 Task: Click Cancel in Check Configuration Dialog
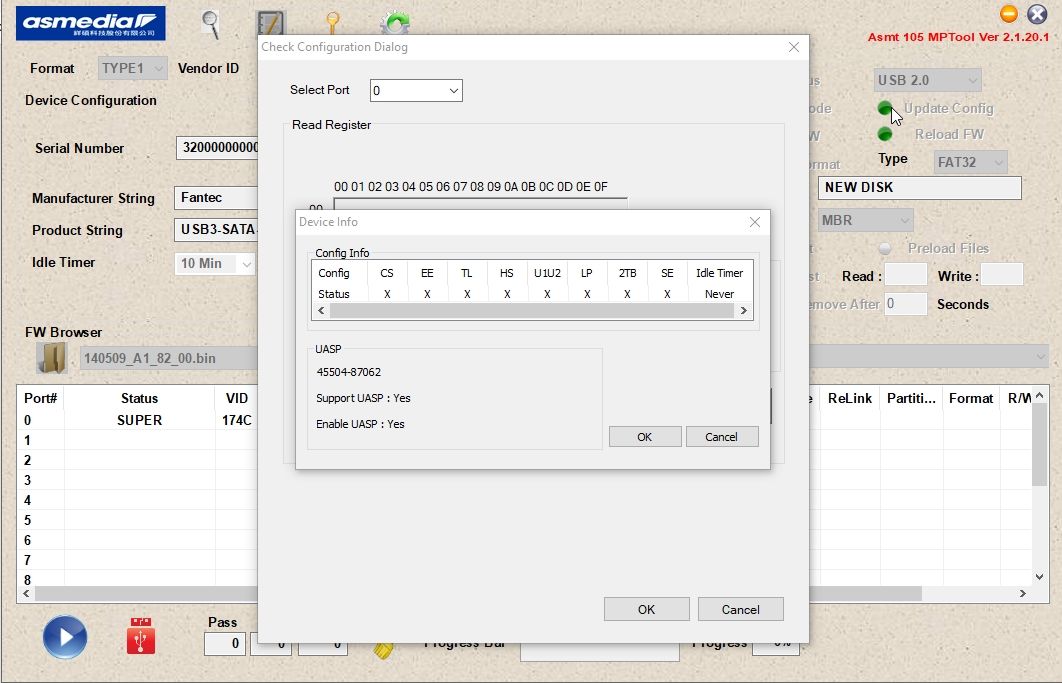tap(741, 609)
